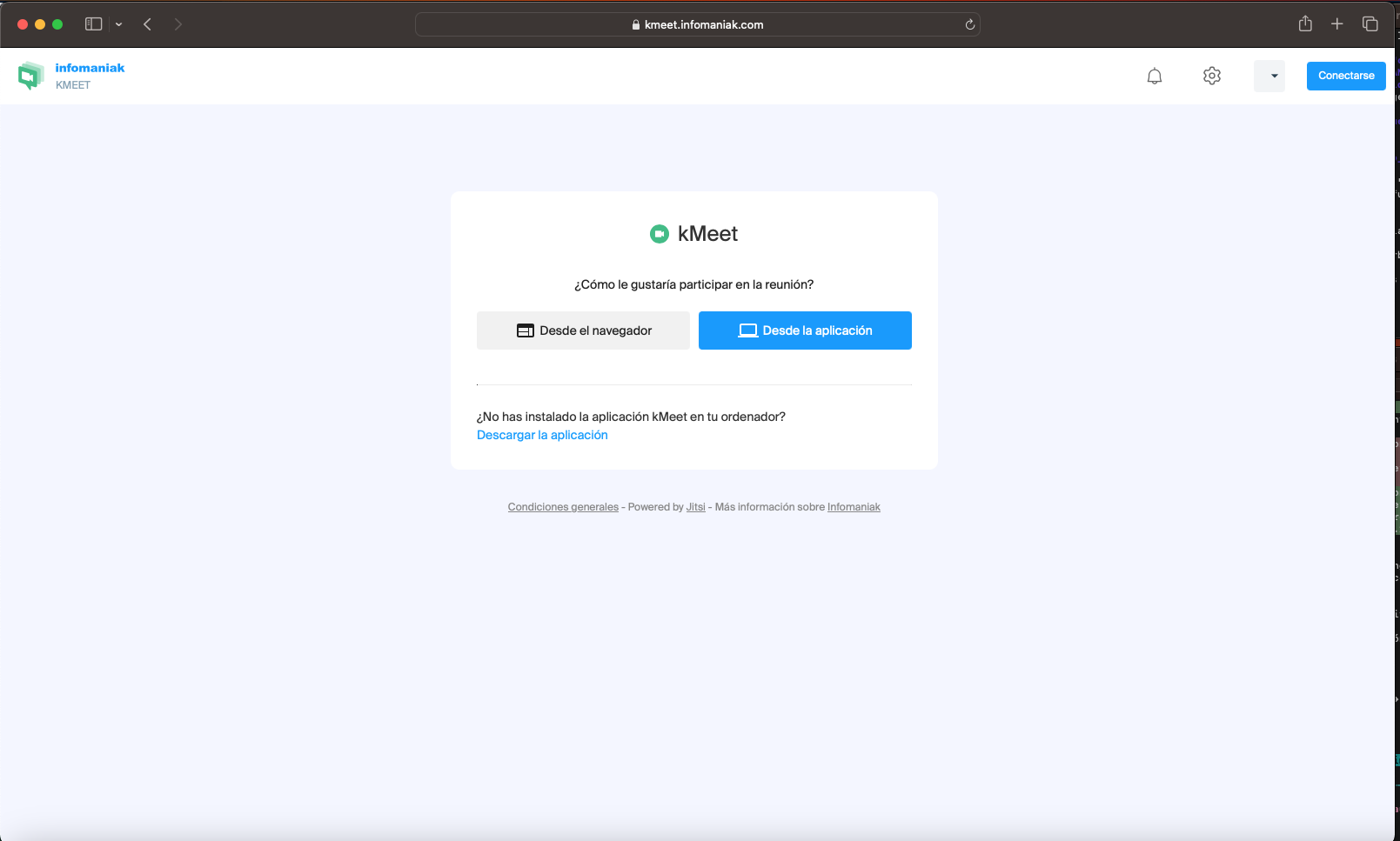The image size is (1400, 841).
Task: Expand the sidebar tab group chevron
Action: (119, 24)
